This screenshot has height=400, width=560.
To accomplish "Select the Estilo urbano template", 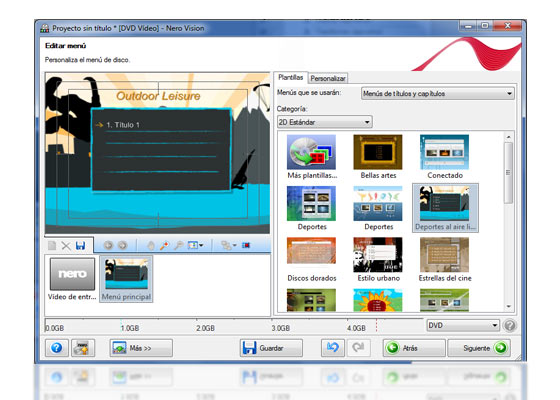I will pos(378,255).
